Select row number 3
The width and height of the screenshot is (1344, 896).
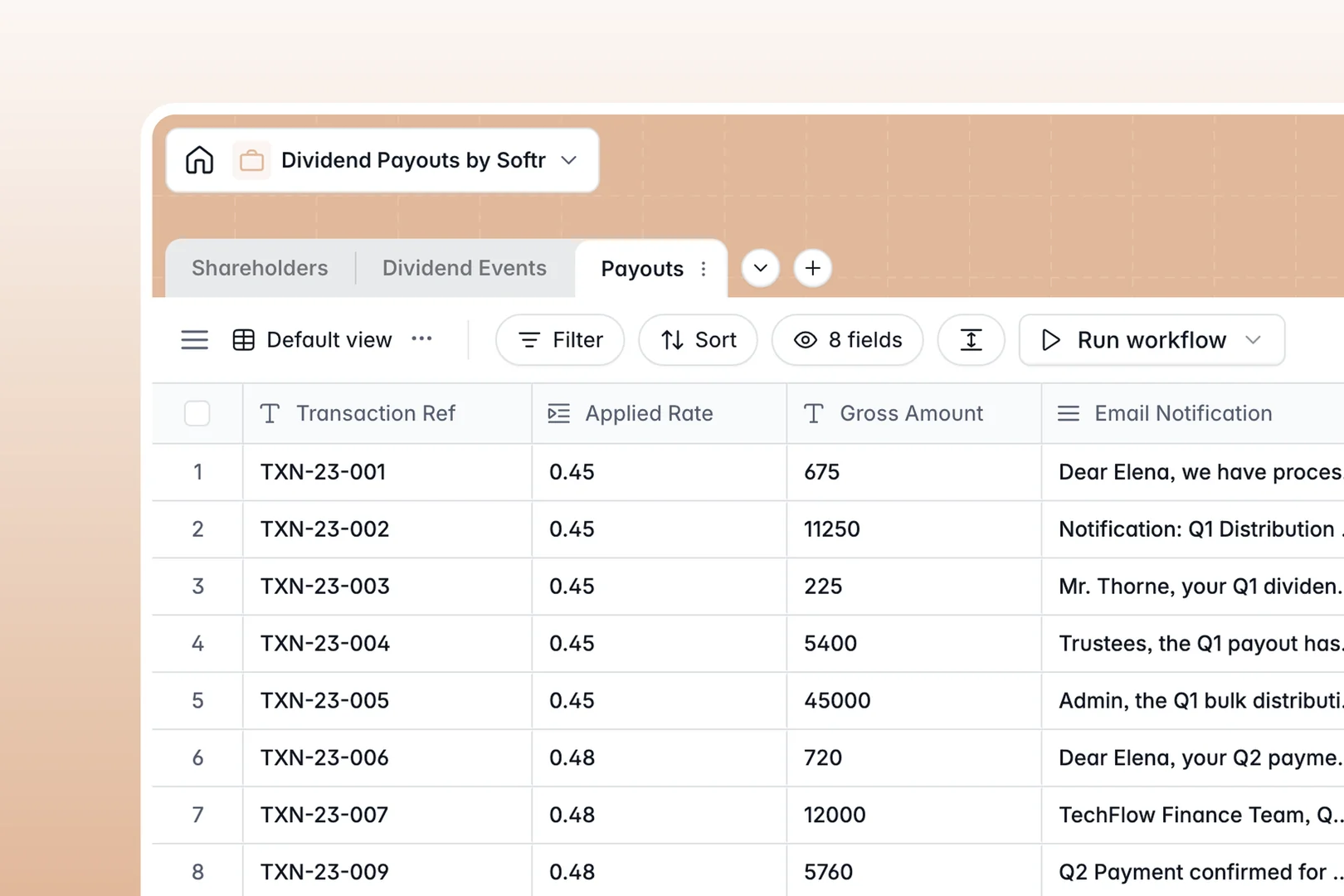197,587
